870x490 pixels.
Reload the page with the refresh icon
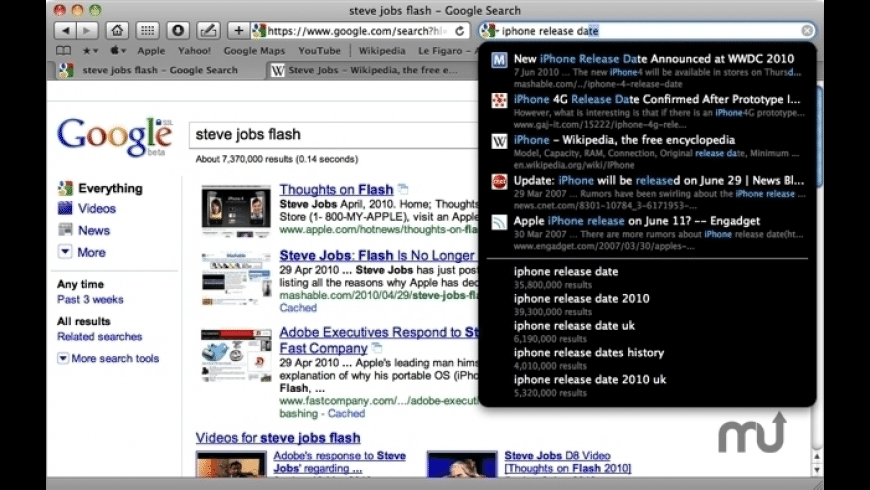[x=459, y=31]
